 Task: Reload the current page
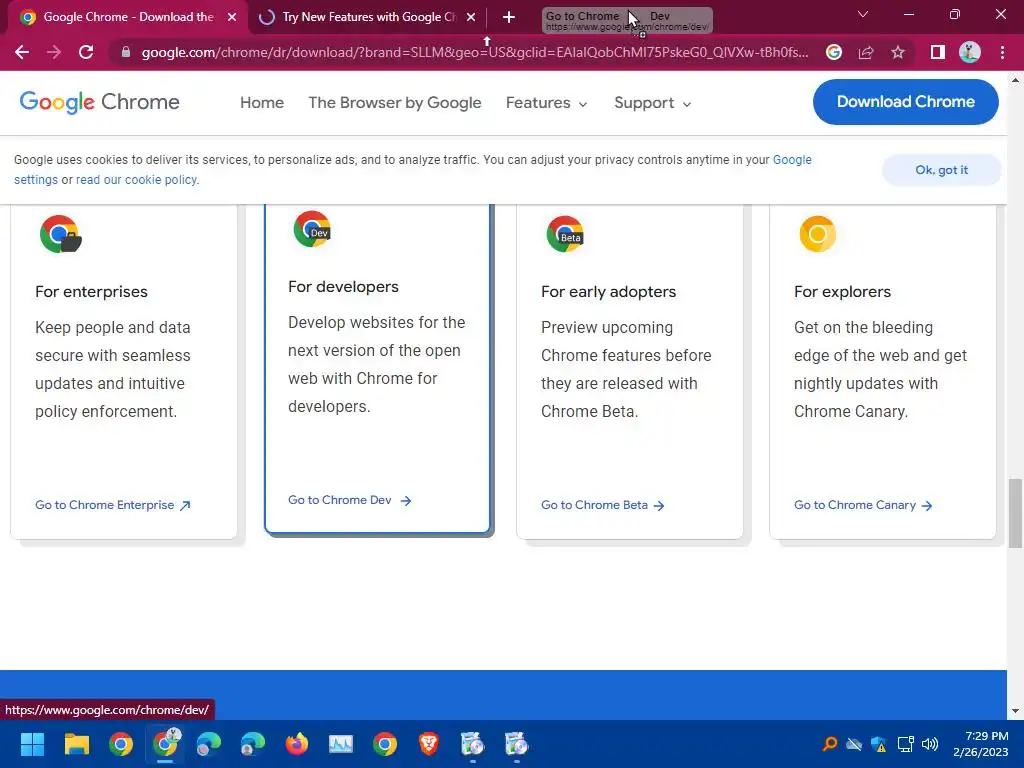[86, 52]
